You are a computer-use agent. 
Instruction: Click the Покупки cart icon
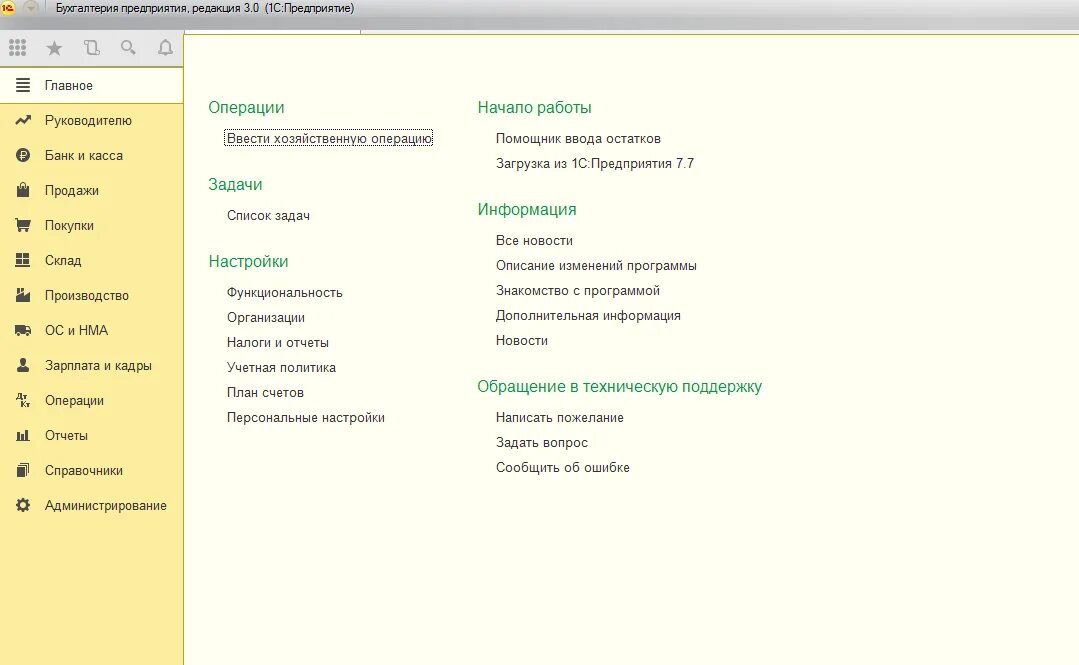point(23,225)
